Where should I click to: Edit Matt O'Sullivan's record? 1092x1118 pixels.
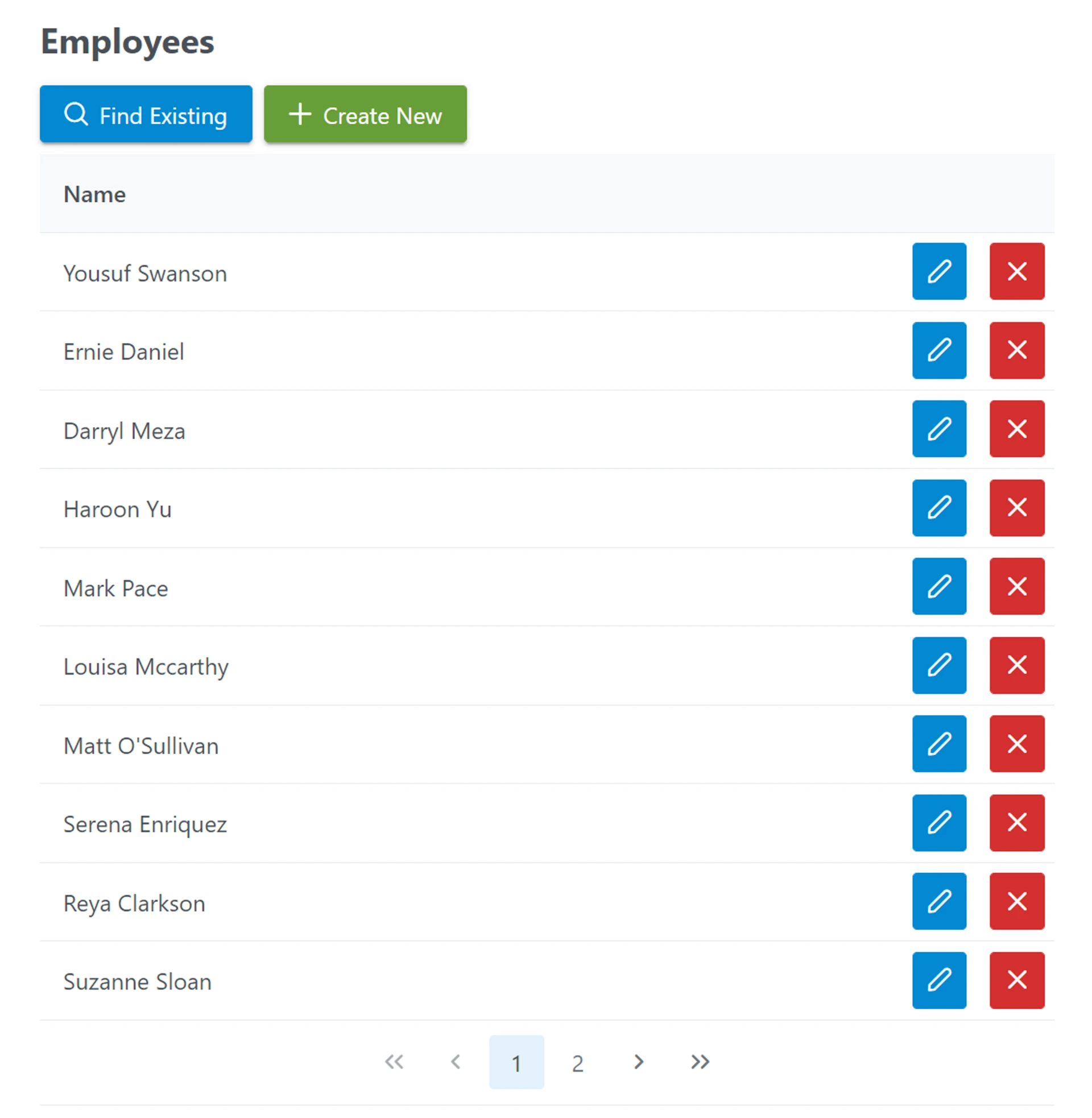click(939, 744)
